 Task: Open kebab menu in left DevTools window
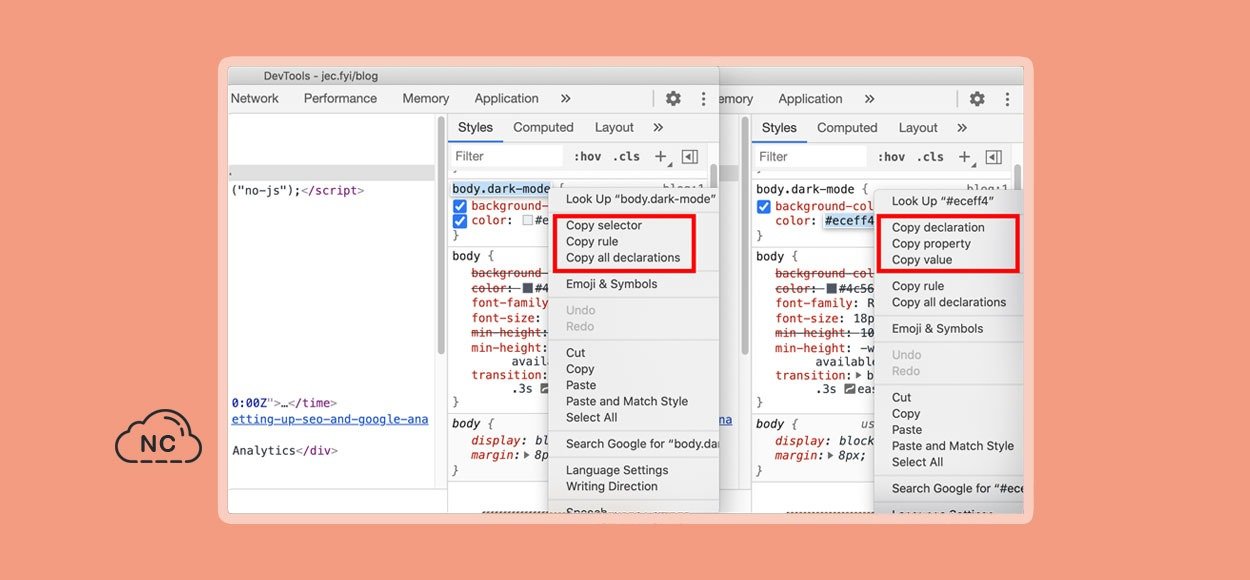[703, 98]
